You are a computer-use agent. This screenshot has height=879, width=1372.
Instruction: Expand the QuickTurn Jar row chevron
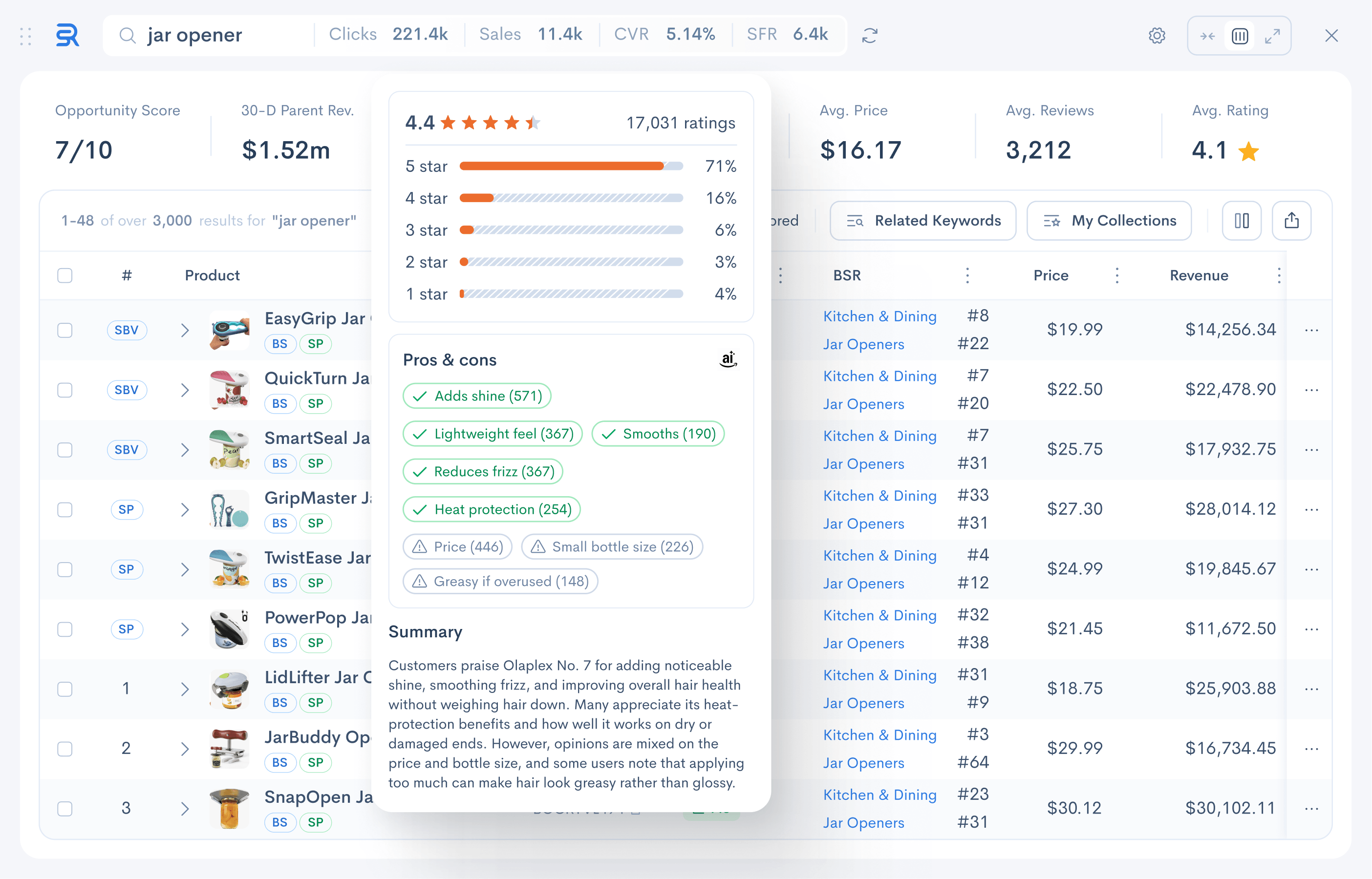(x=184, y=390)
